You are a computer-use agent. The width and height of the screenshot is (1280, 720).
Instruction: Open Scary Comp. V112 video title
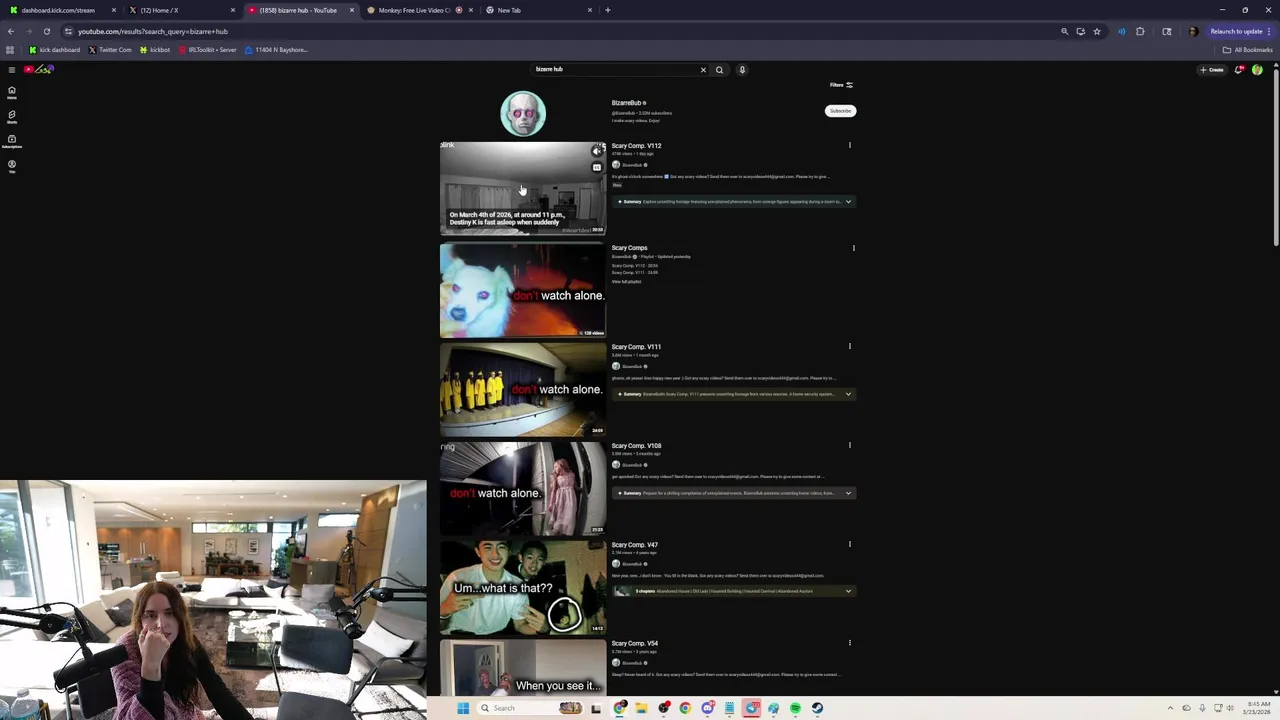point(636,146)
